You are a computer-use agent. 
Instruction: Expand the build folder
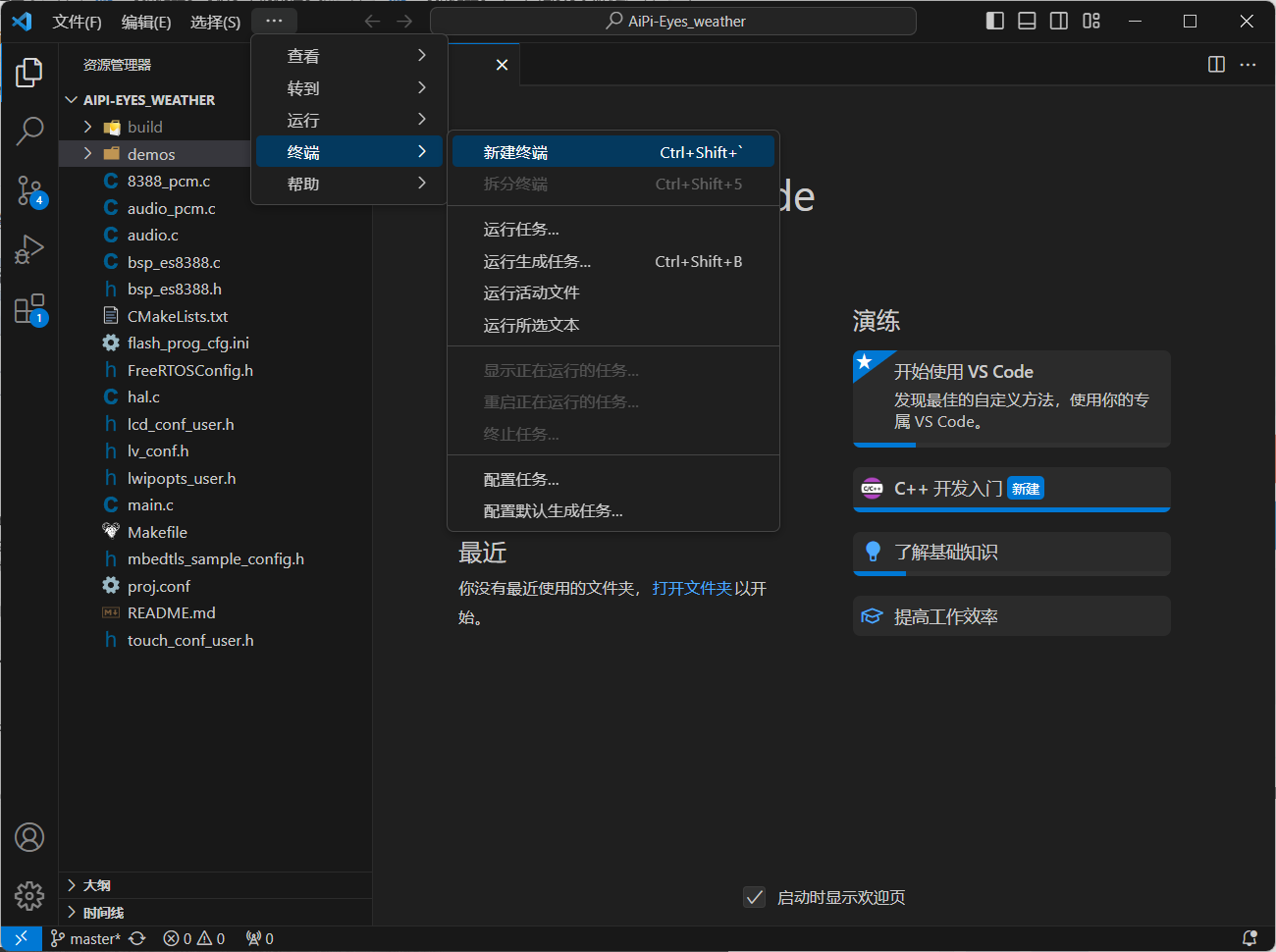87,127
